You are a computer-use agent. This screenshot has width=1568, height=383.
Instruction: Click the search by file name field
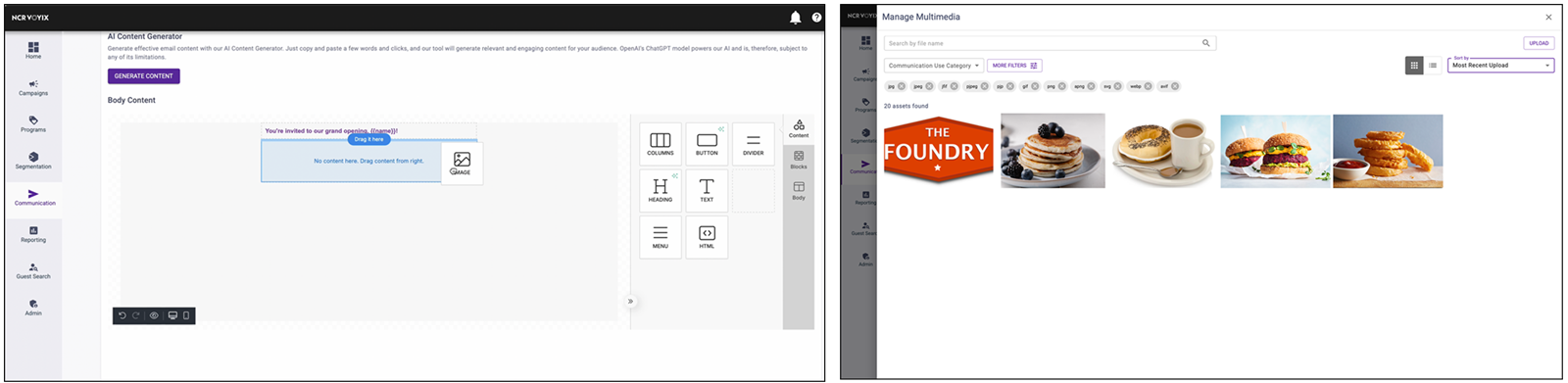tap(1050, 43)
